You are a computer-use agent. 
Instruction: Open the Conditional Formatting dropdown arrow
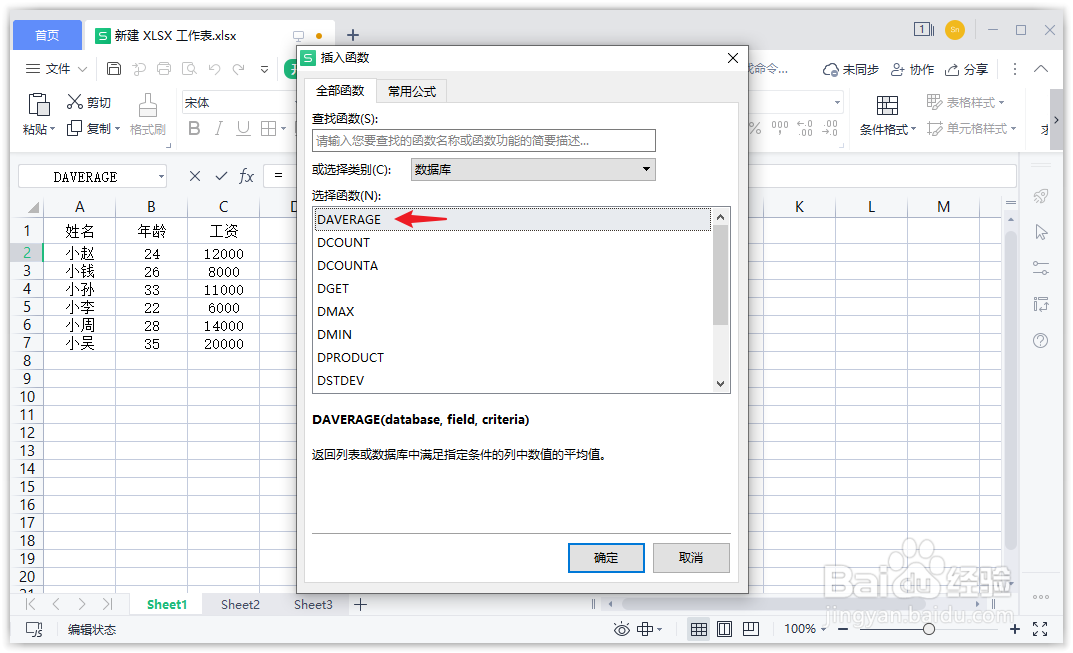[x=913, y=129]
